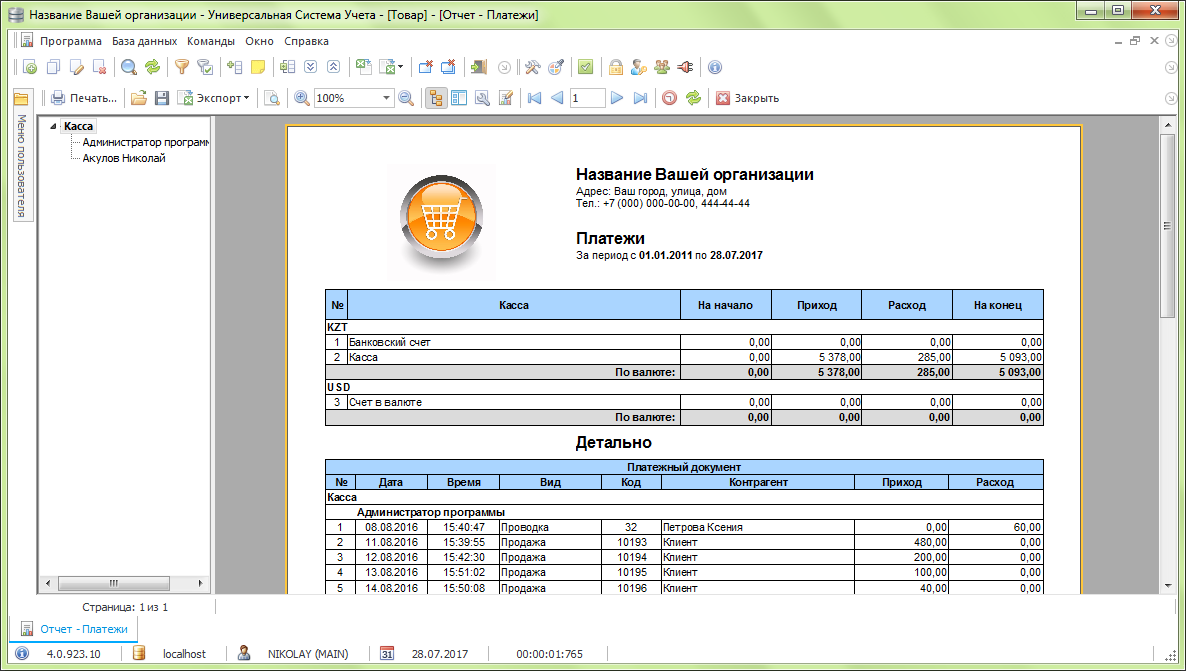Select Акулов Николай tree item
Image resolution: width=1186 pixels, height=671 pixels.
coord(124,158)
